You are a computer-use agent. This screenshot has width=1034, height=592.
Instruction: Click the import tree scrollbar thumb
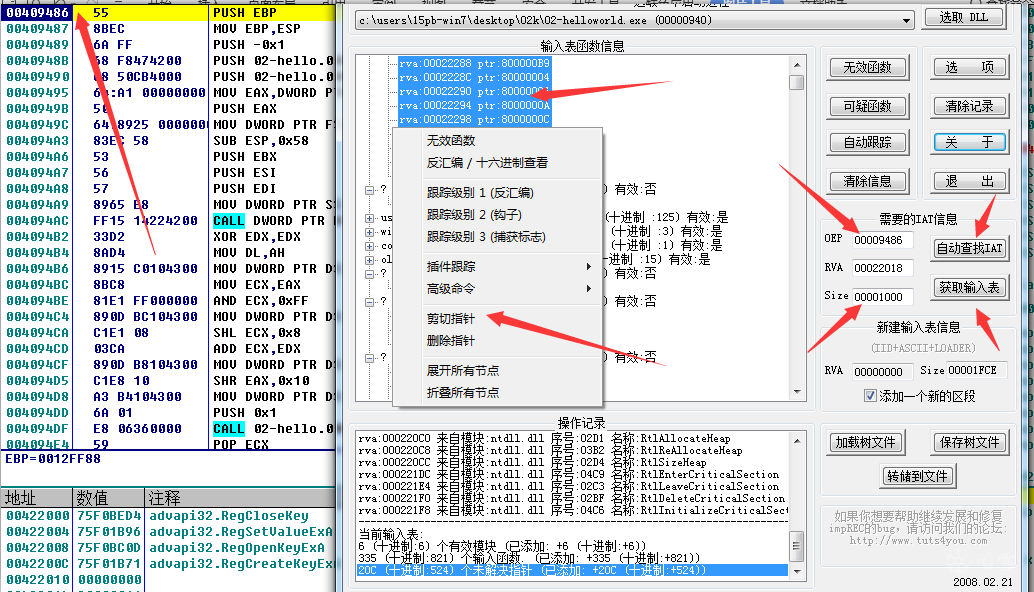(797, 82)
